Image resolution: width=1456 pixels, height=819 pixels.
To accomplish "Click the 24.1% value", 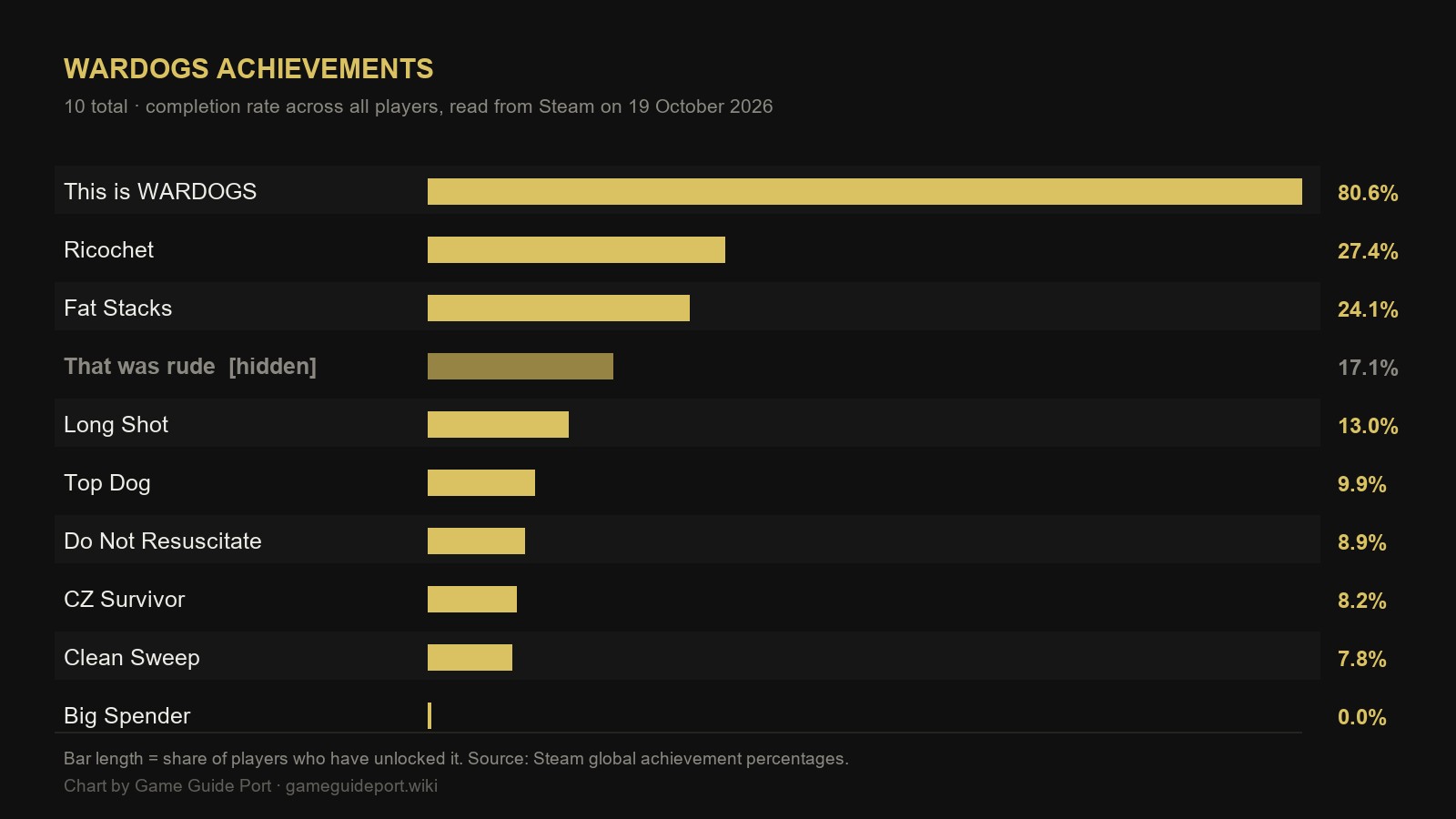I will pos(1368,309).
